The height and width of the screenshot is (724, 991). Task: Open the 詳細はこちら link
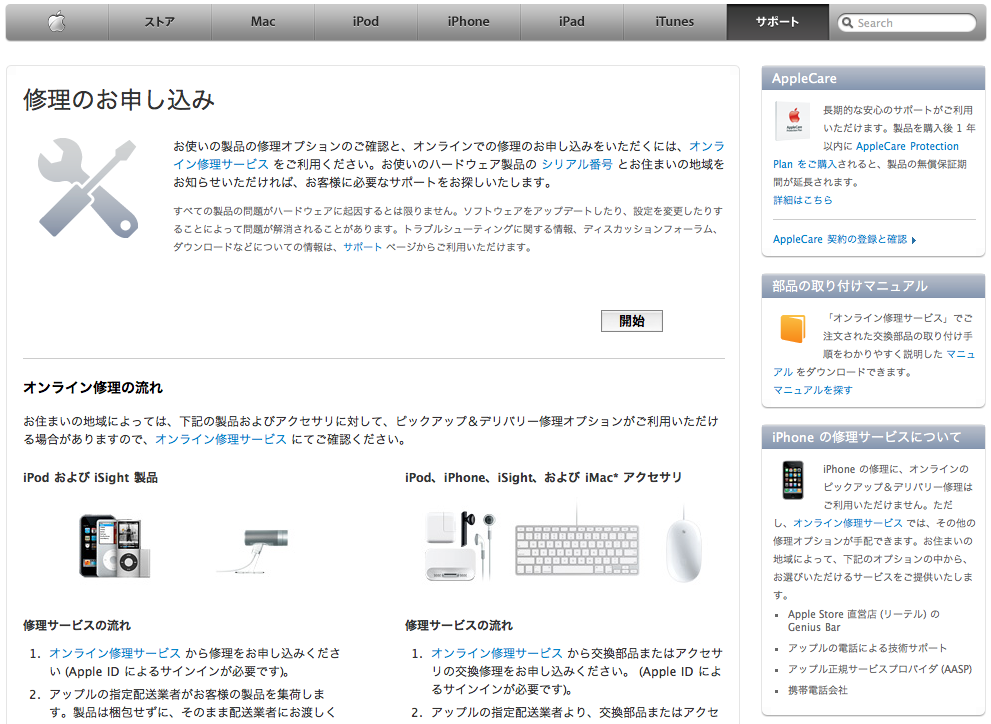coord(803,200)
